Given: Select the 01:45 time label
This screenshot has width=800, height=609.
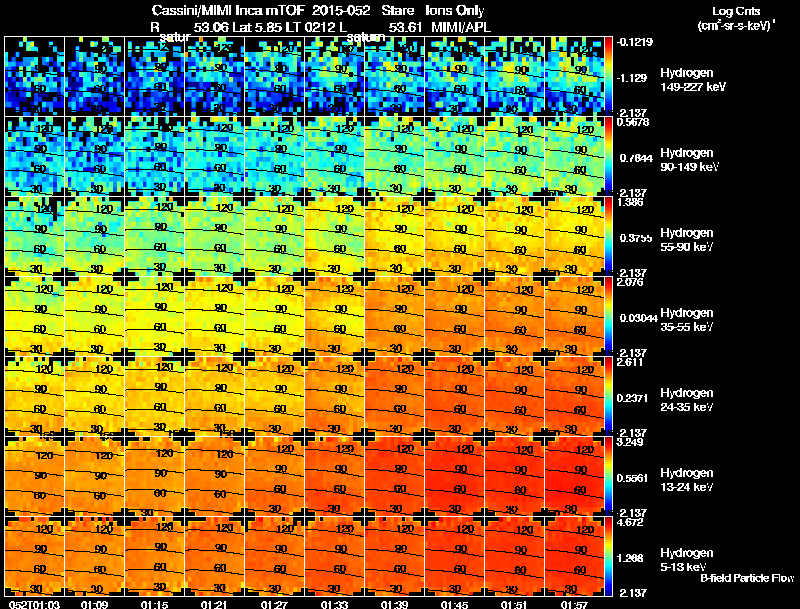Looking at the screenshot, I should point(455,604).
